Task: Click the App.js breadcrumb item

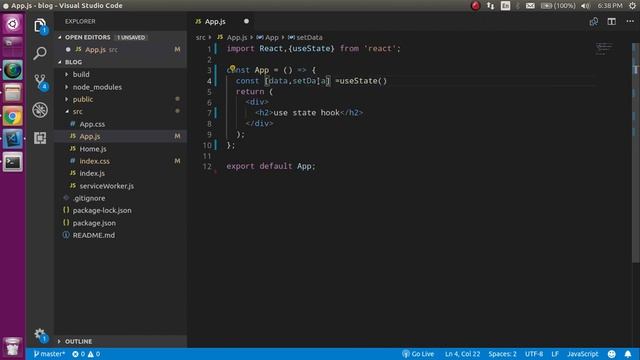Action: [232, 38]
